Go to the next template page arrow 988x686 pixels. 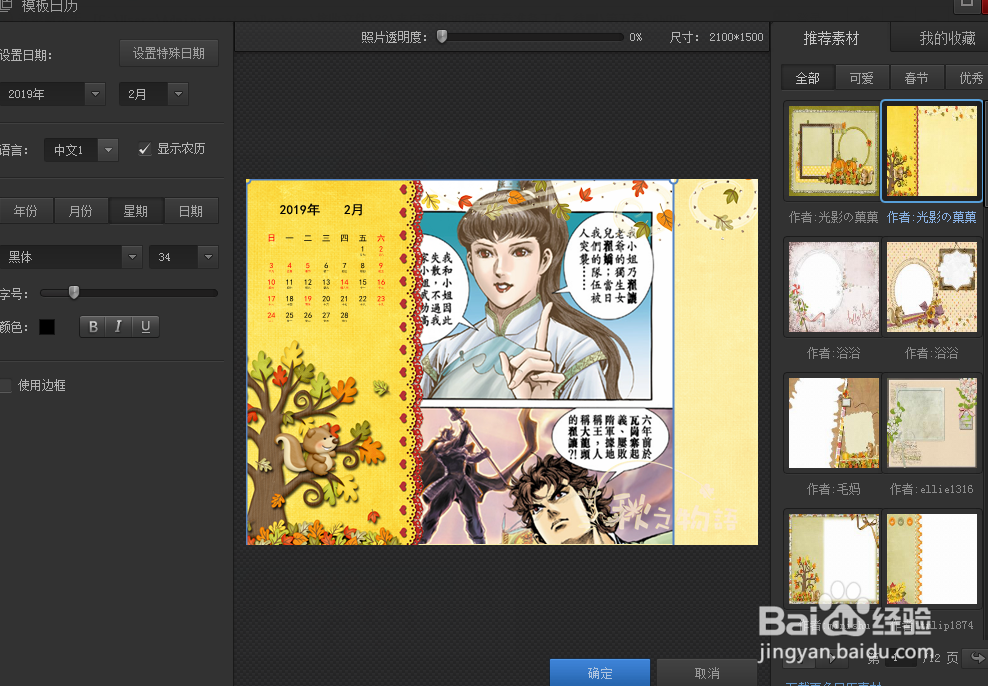coord(832,659)
